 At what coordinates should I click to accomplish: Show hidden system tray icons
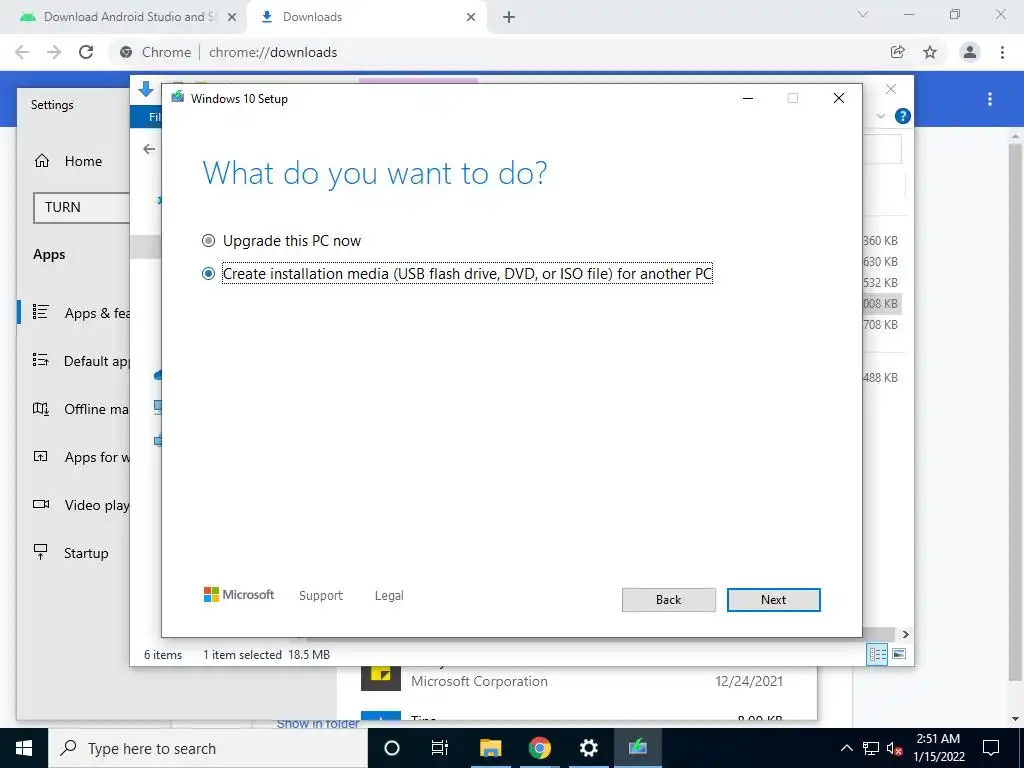coord(846,748)
